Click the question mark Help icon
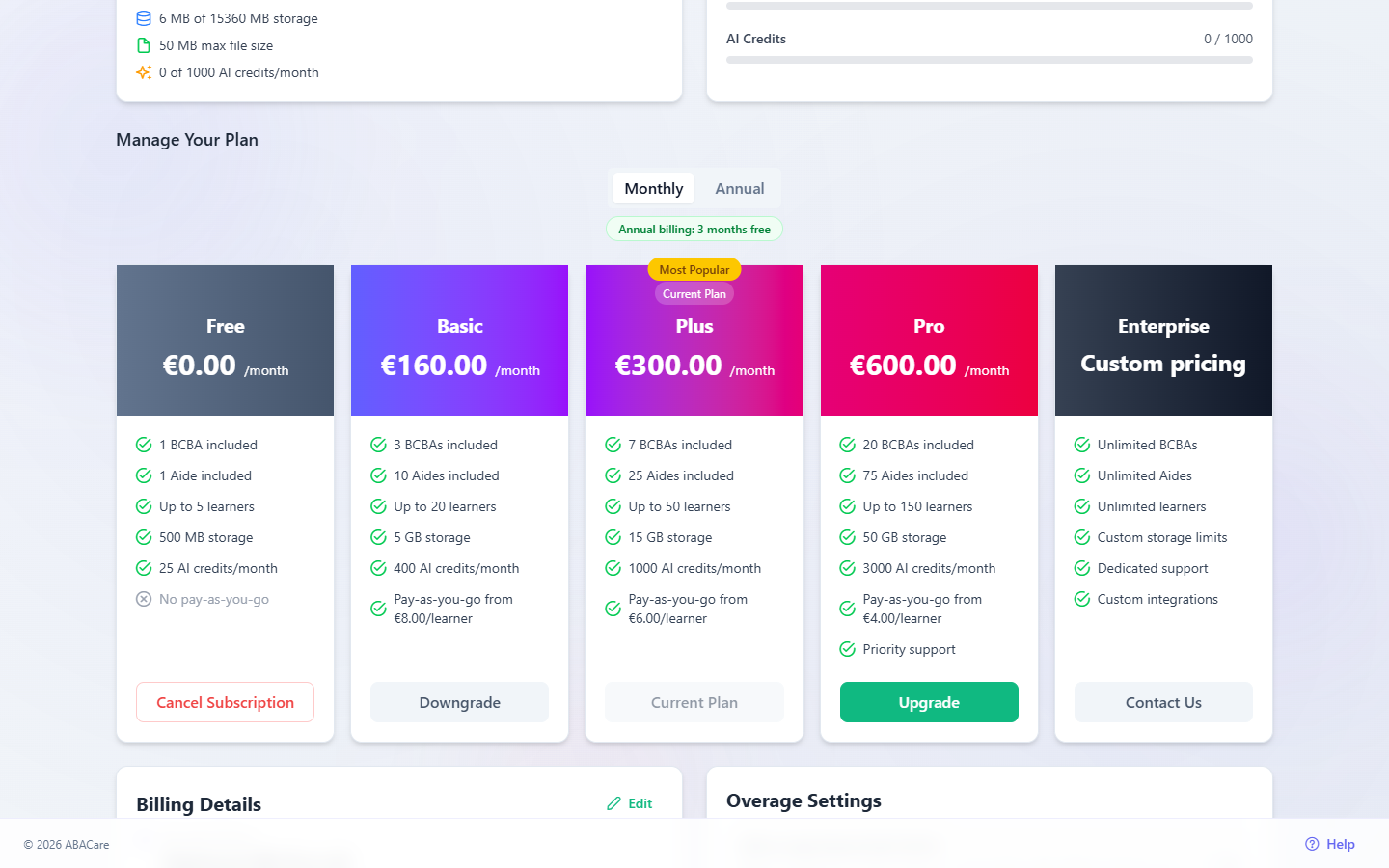 1312,844
